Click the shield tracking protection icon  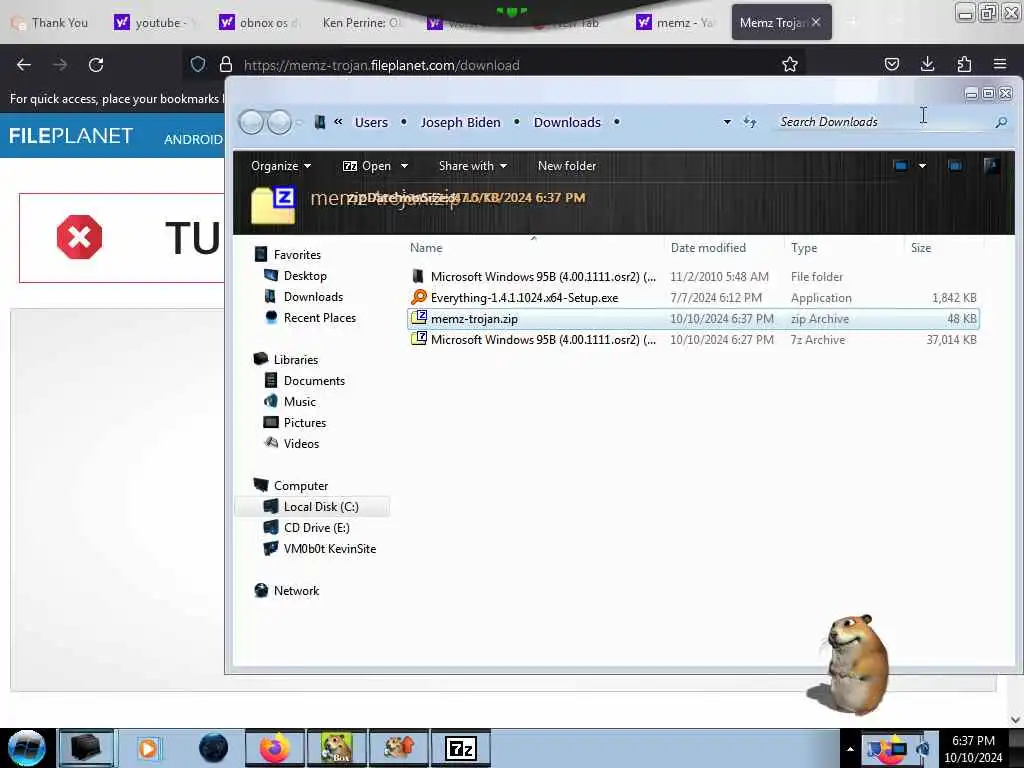(198, 65)
